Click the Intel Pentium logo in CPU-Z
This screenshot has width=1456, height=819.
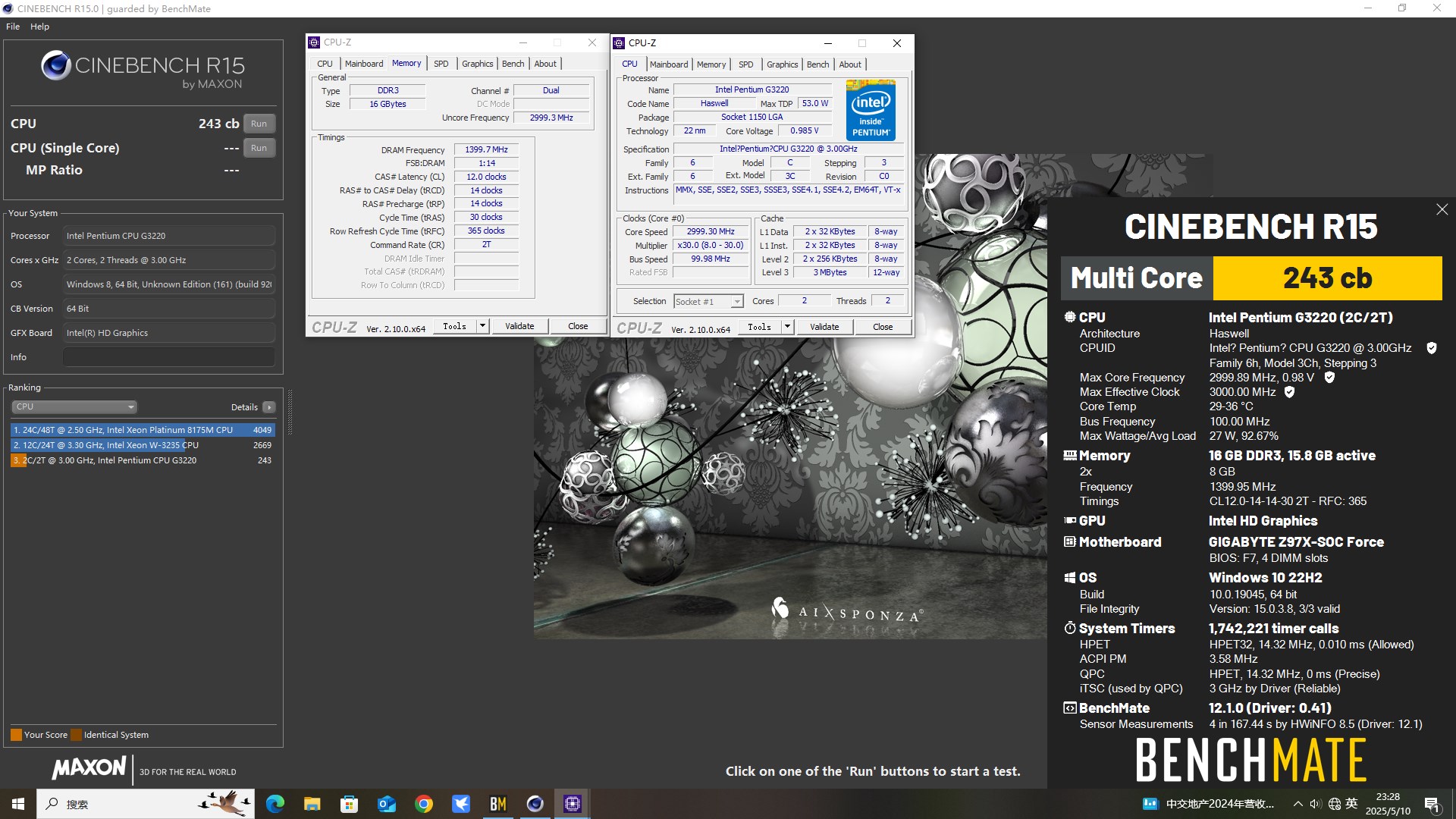coord(871,110)
